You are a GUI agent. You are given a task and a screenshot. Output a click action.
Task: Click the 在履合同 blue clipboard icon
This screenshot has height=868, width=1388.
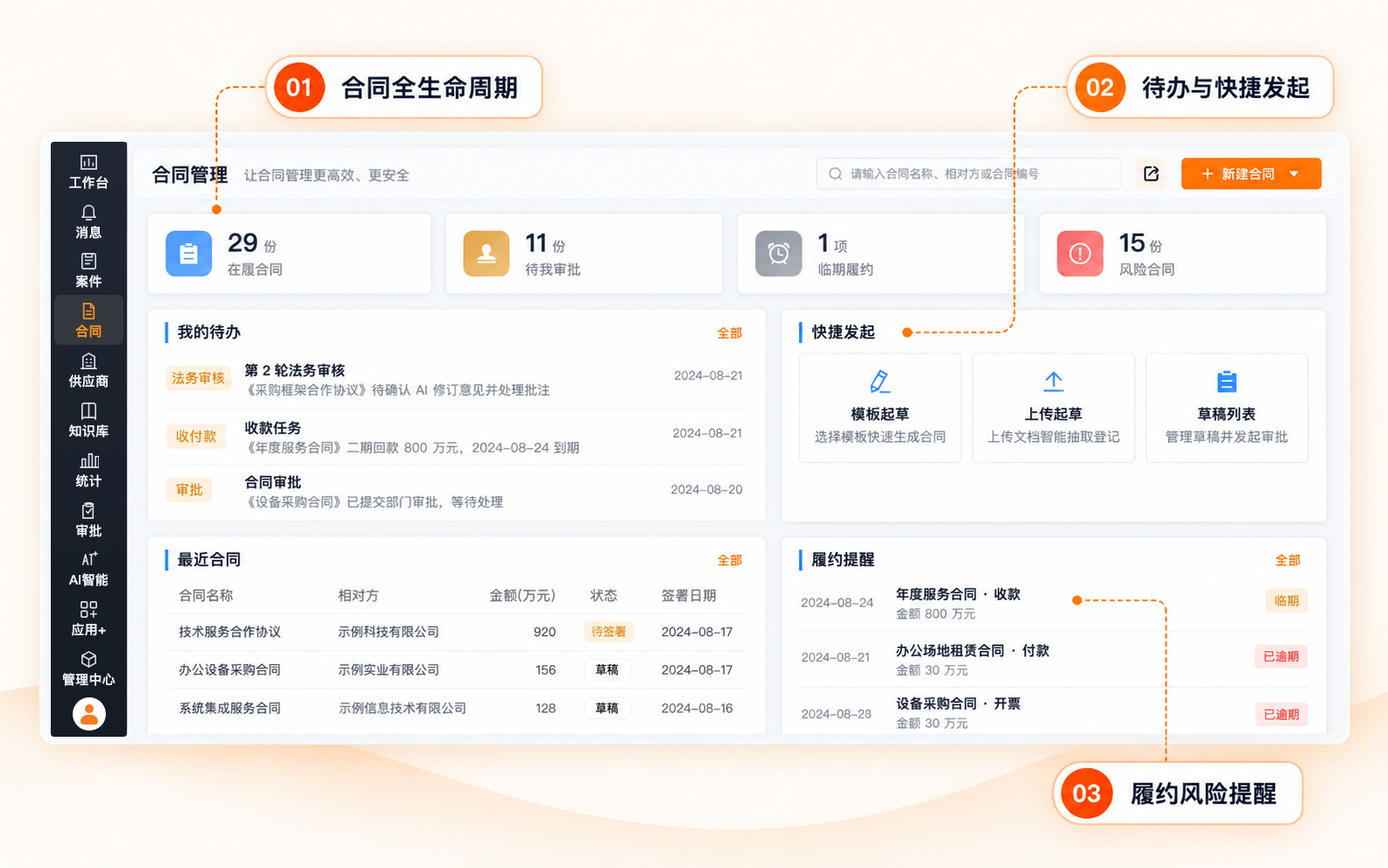point(189,254)
